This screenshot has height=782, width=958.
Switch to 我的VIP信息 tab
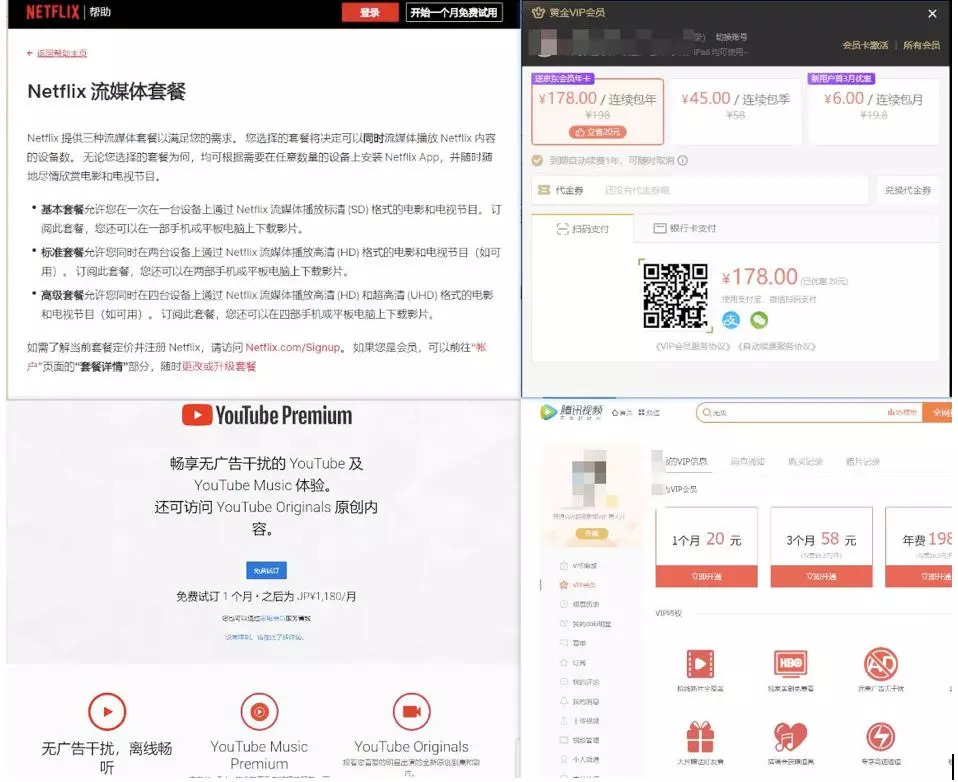pyautogui.click(x=686, y=461)
